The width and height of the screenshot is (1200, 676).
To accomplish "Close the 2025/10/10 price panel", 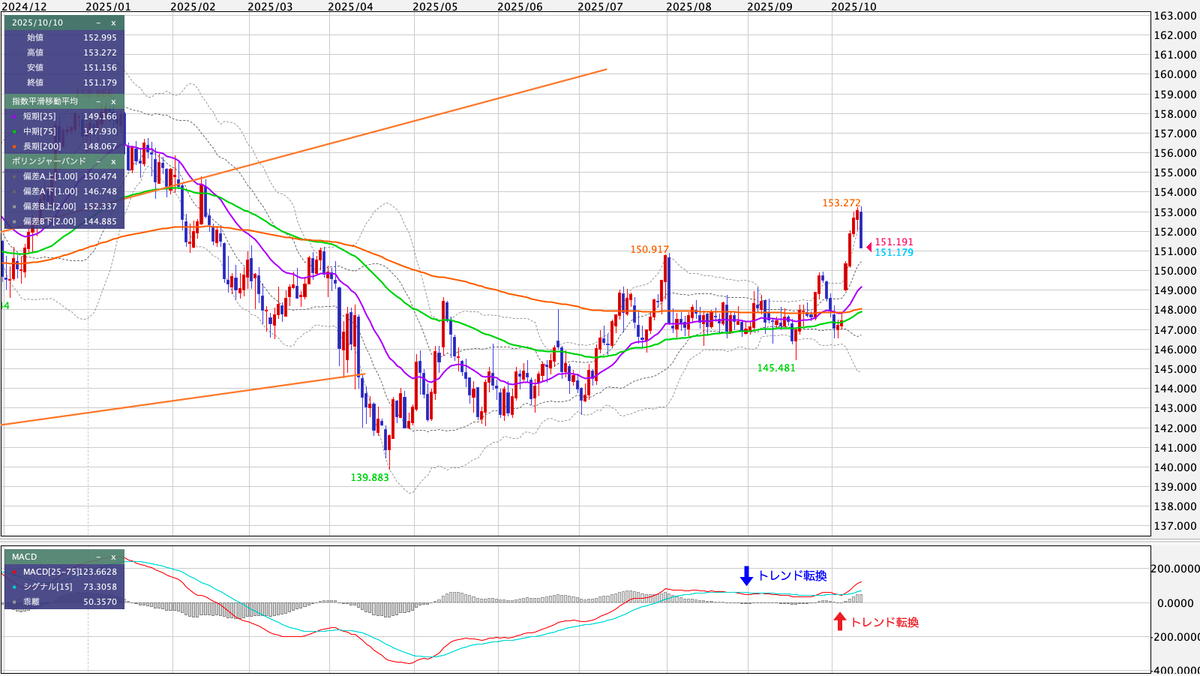I will tap(113, 24).
